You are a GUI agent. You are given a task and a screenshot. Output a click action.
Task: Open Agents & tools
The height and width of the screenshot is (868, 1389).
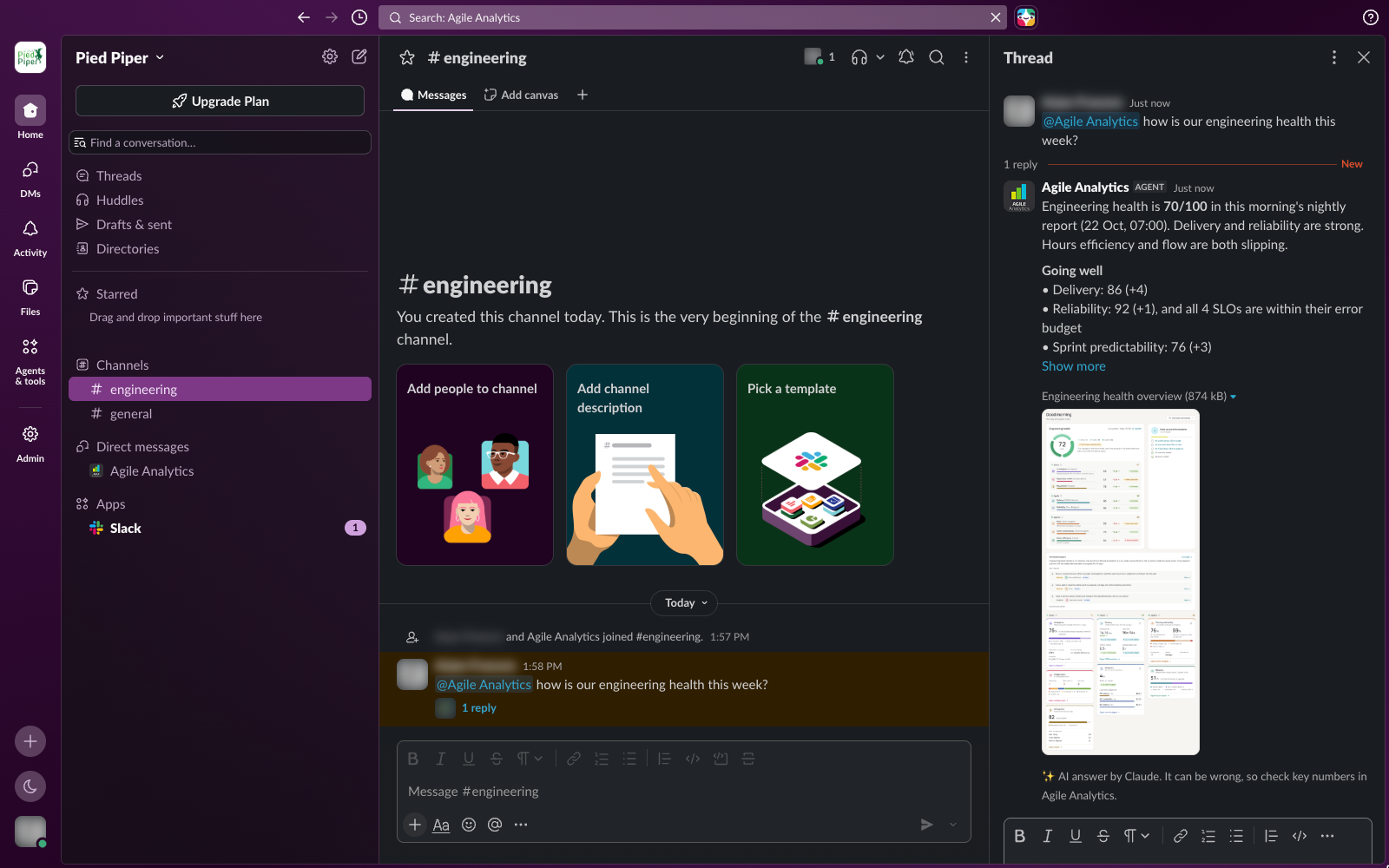click(x=30, y=361)
